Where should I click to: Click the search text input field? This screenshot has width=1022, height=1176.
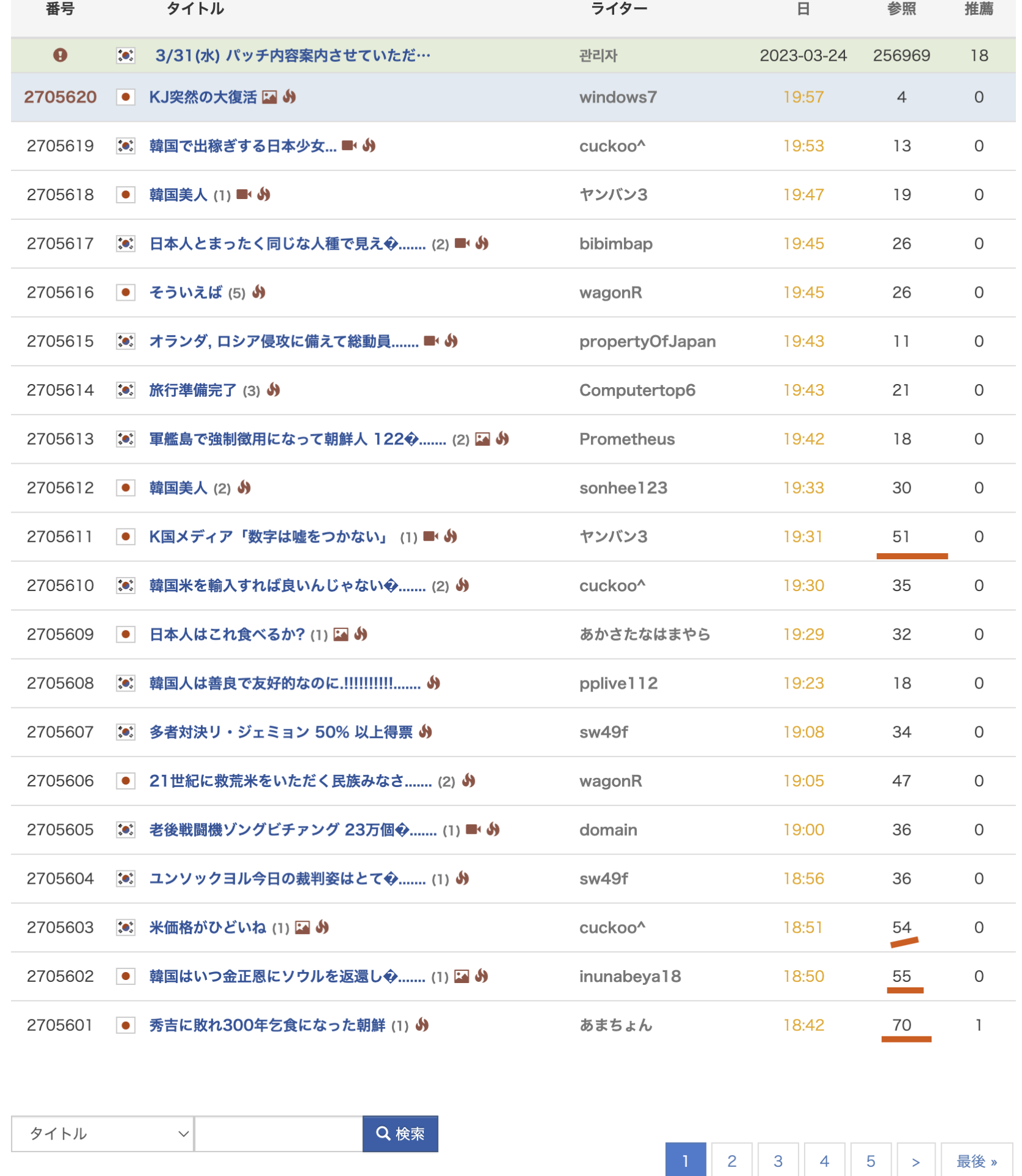pyautogui.click(x=279, y=1134)
